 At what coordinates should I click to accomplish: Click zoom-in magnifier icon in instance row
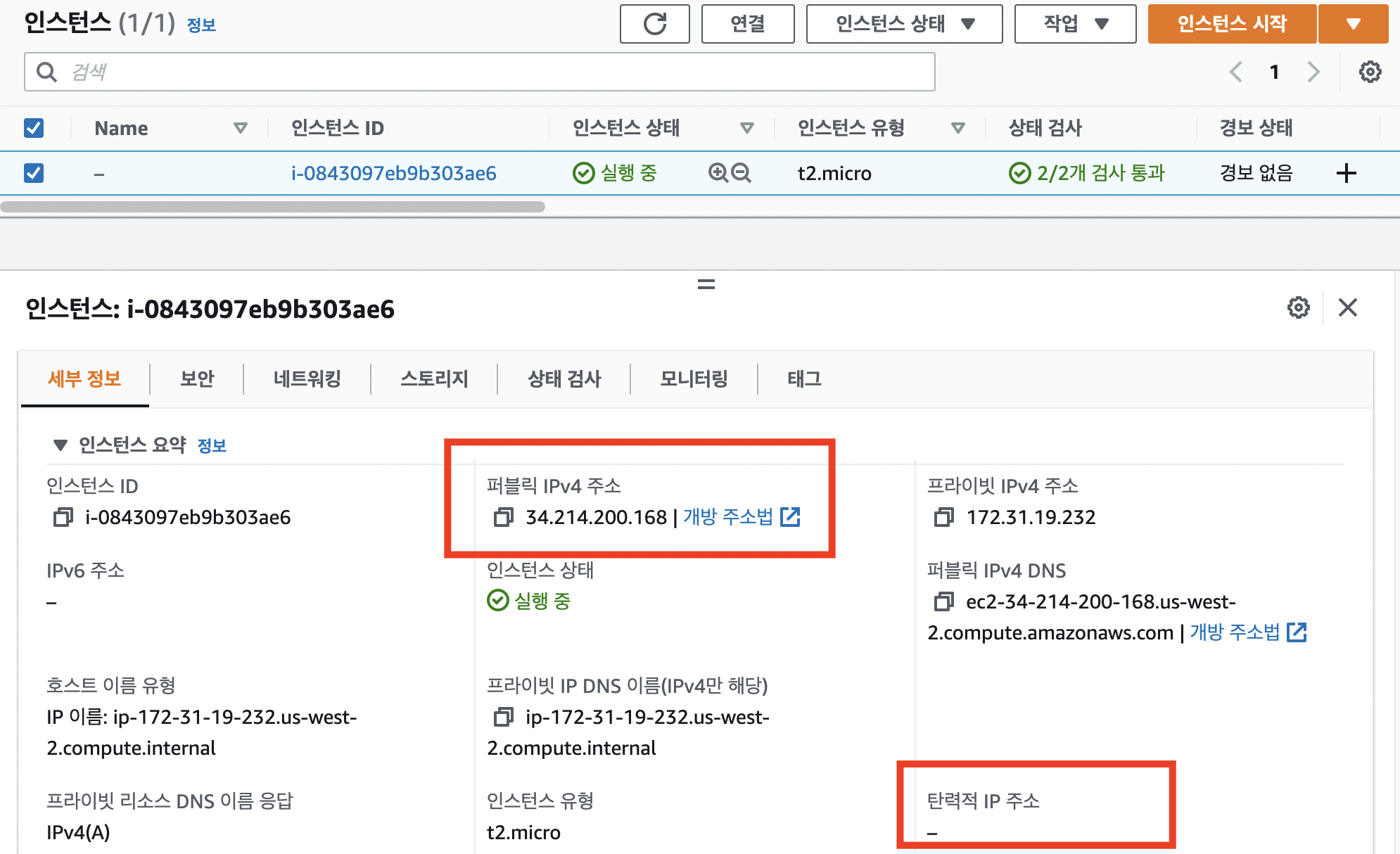click(x=718, y=173)
